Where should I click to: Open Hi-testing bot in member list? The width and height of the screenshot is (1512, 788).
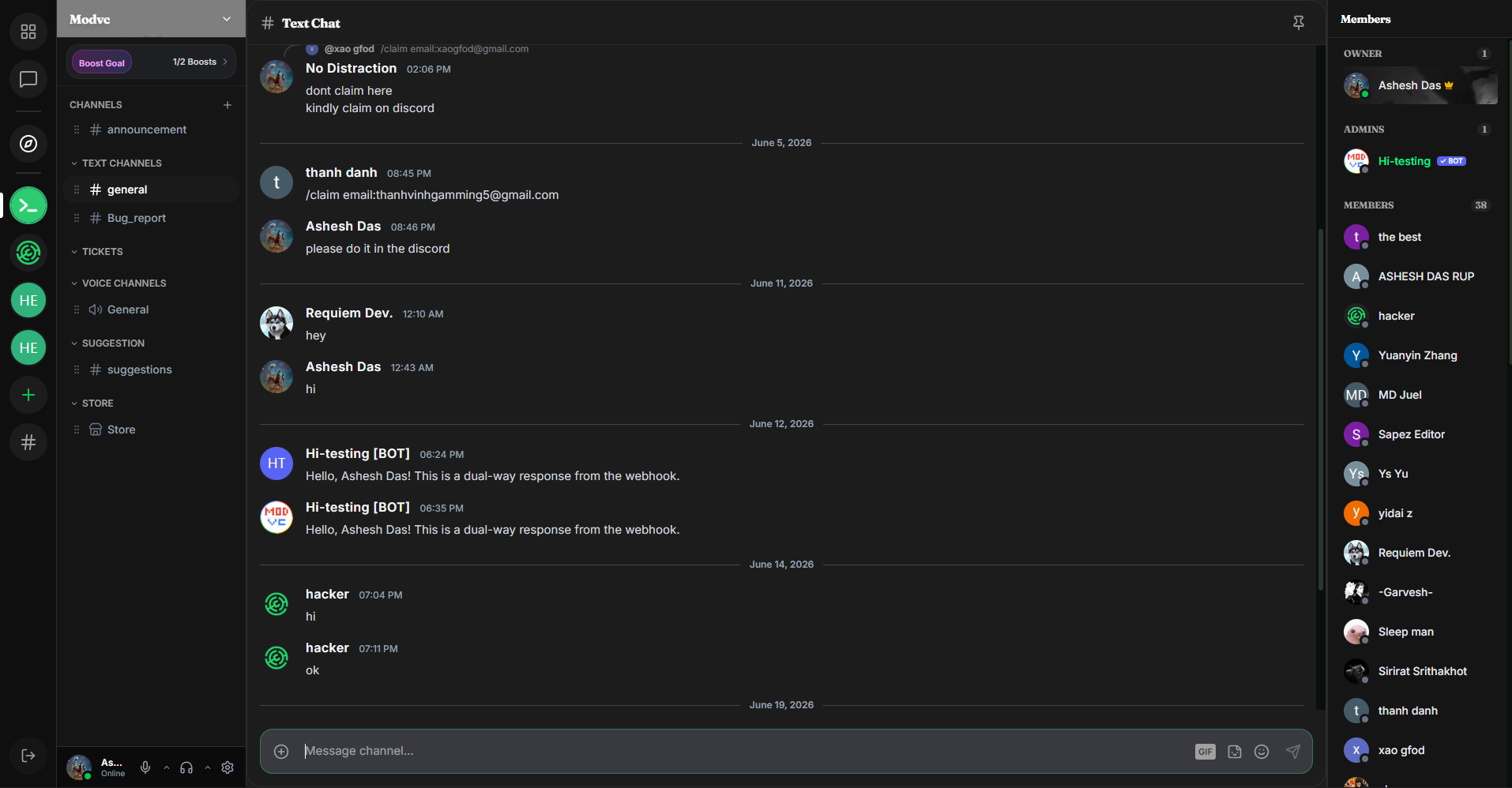[x=1420, y=161]
